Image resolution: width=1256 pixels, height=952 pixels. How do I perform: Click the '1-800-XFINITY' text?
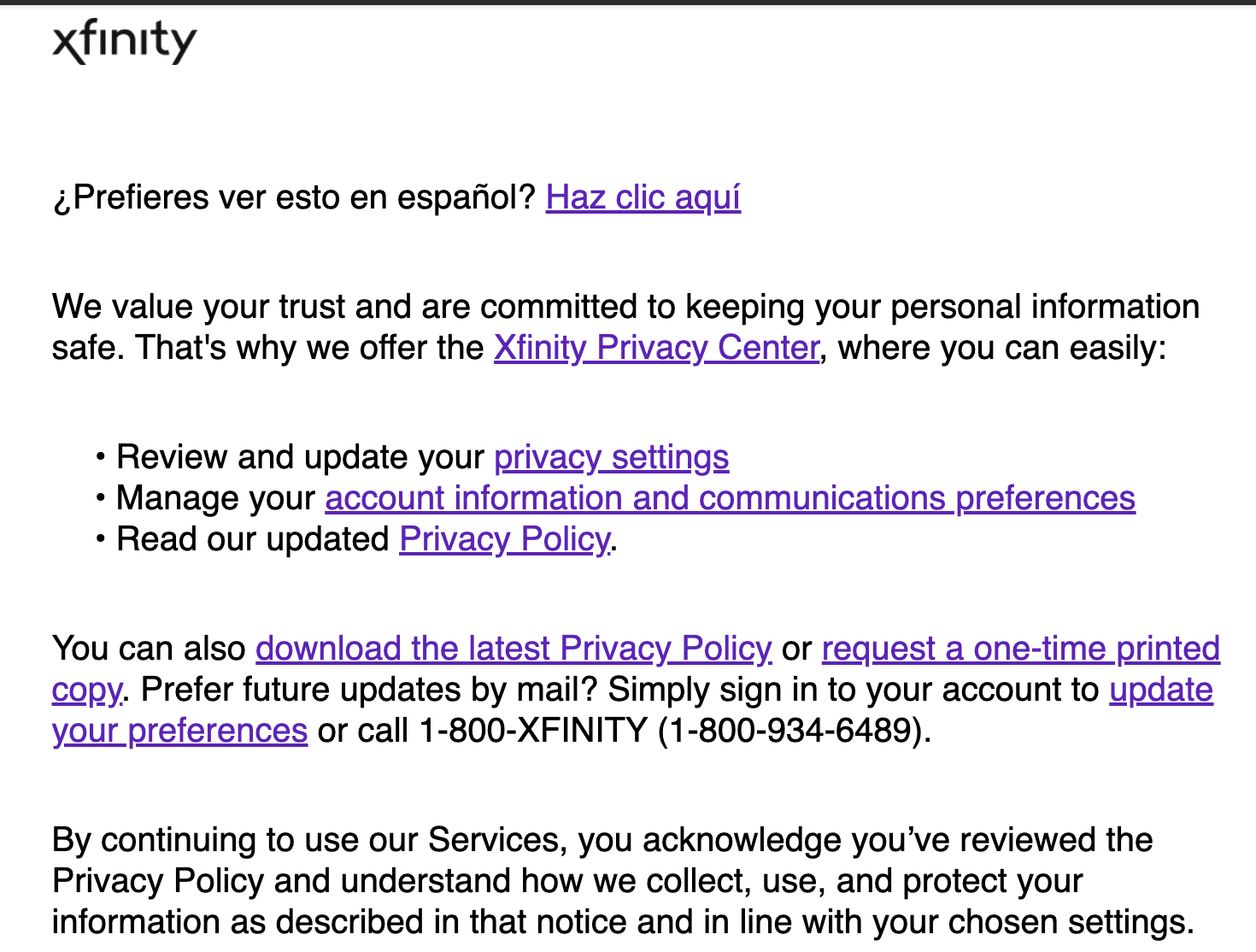(x=533, y=731)
